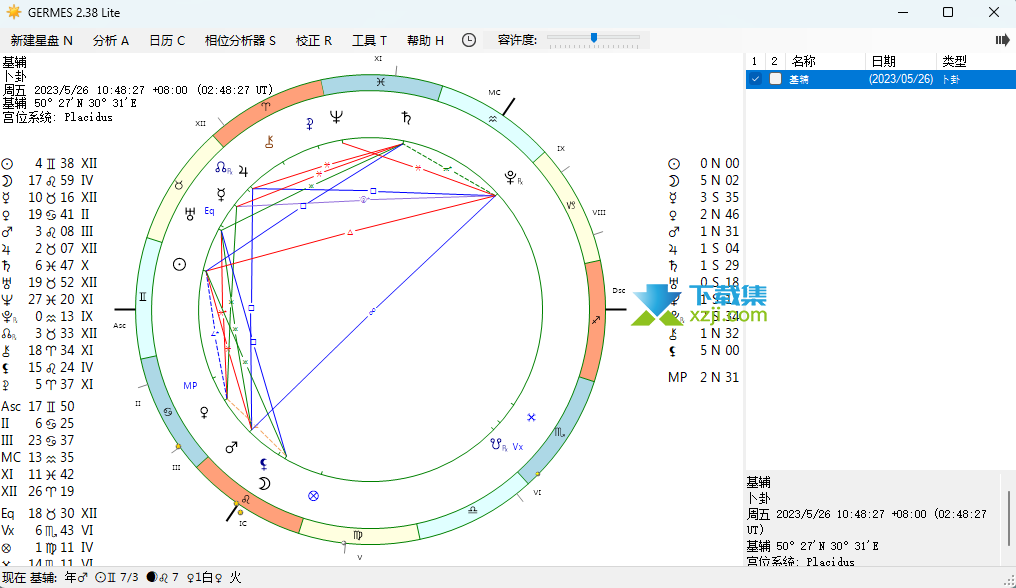Click the Virgo sign on the zodiac ring
This screenshot has height=588, width=1016.
click(358, 535)
